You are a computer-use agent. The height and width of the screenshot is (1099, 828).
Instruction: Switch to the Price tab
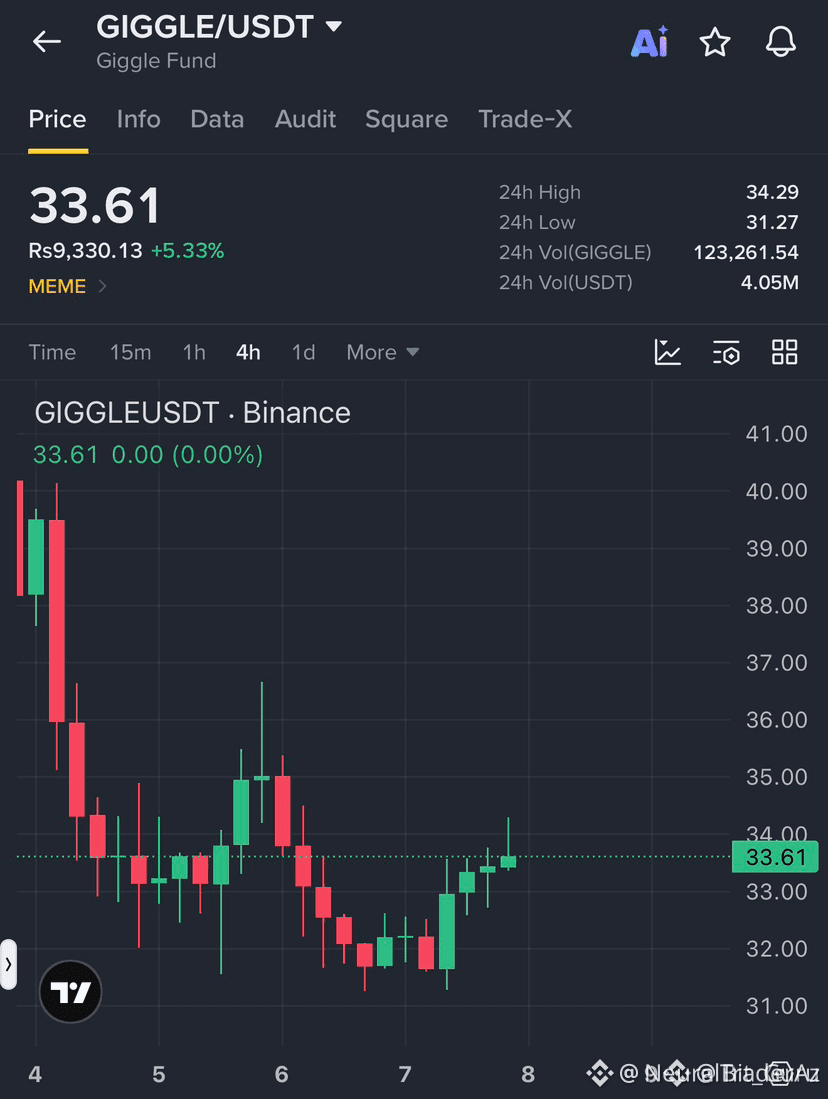pos(57,119)
